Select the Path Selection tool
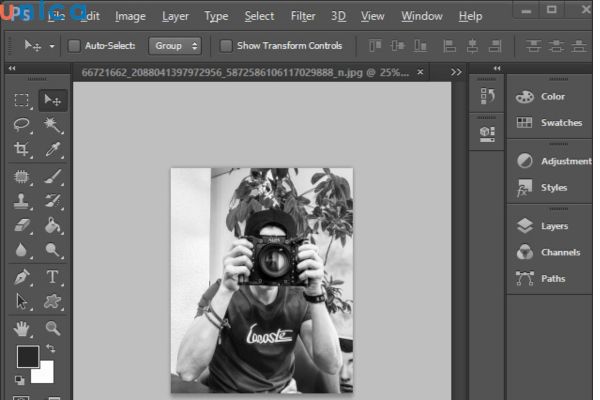 click(x=21, y=301)
